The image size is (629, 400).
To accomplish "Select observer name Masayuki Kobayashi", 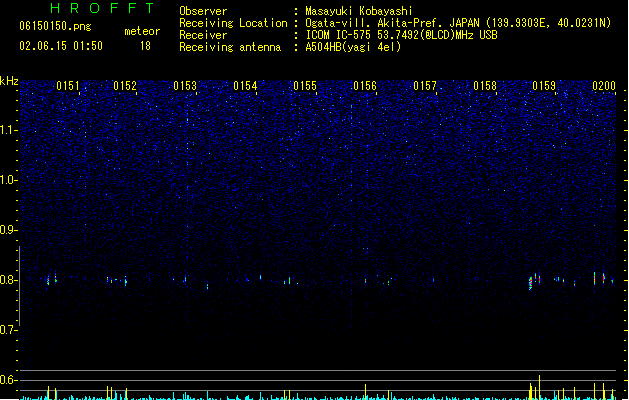I will pyautogui.click(x=359, y=11).
